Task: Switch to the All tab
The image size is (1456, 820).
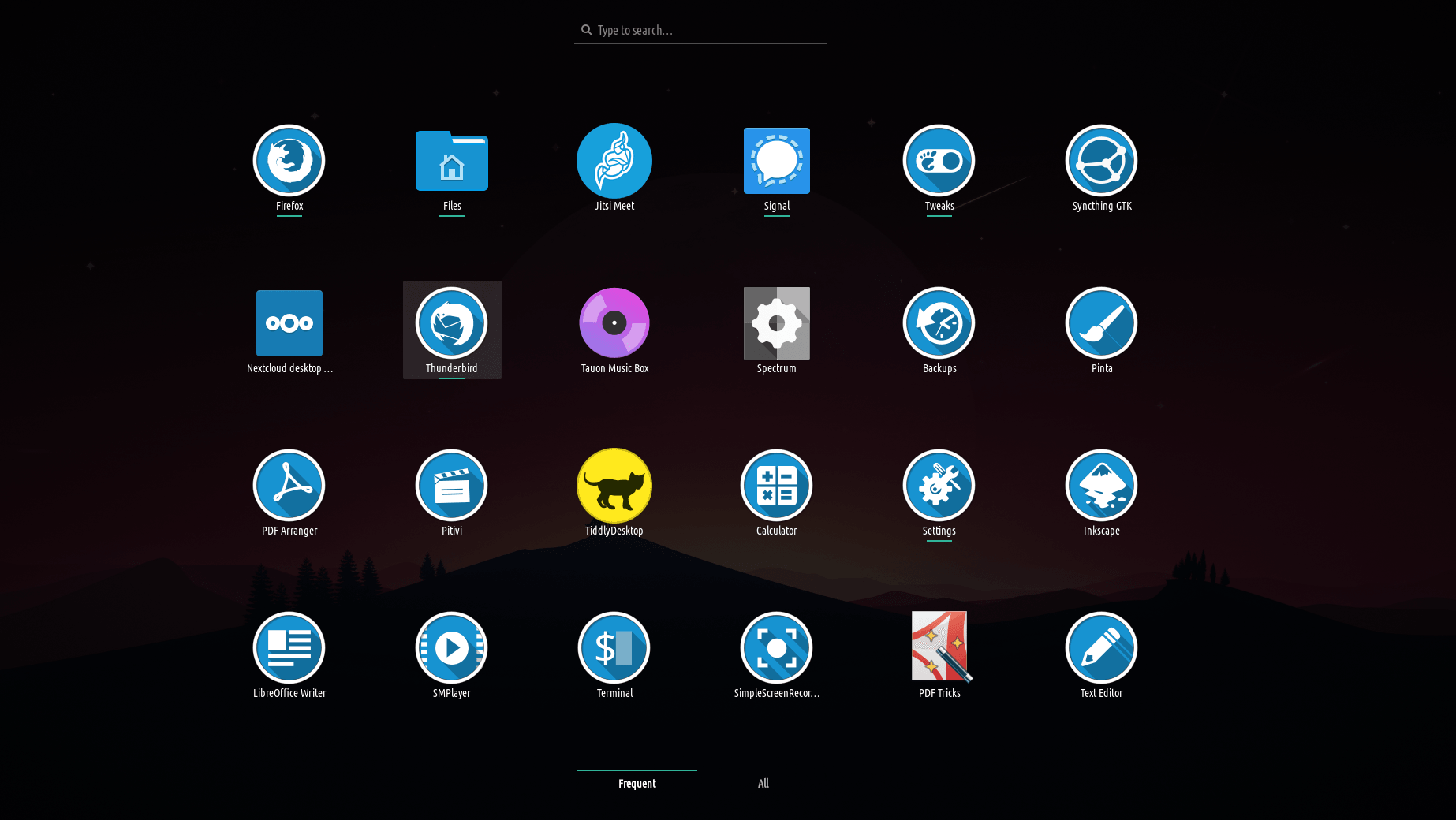Action: (x=763, y=783)
